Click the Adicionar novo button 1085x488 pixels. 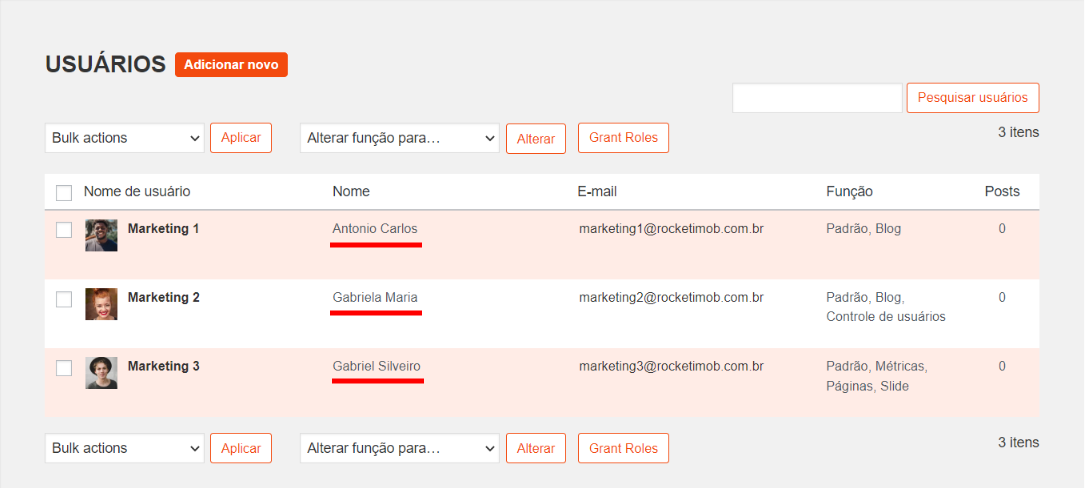(x=231, y=64)
